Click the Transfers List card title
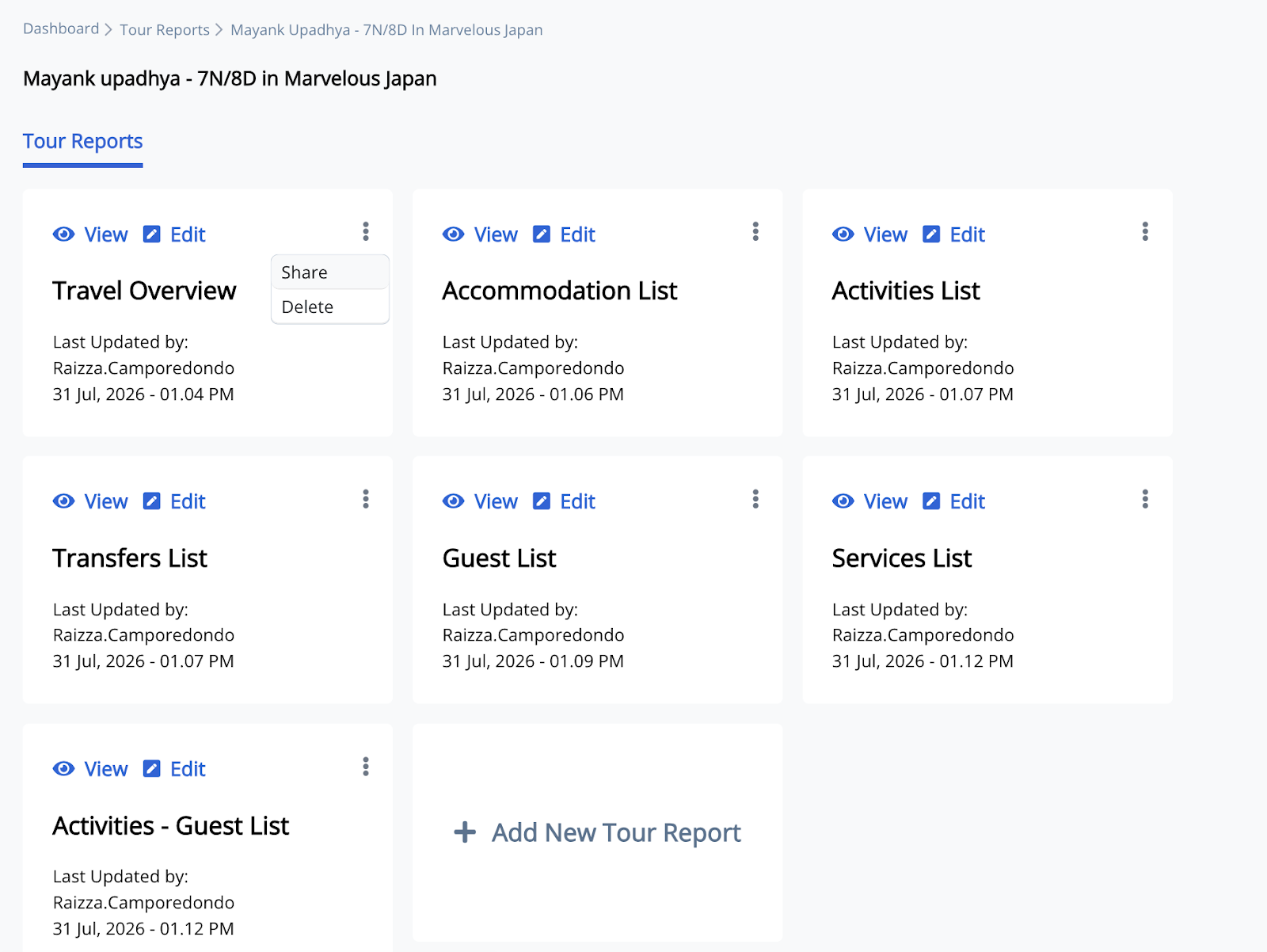This screenshot has width=1267, height=952. click(x=130, y=558)
